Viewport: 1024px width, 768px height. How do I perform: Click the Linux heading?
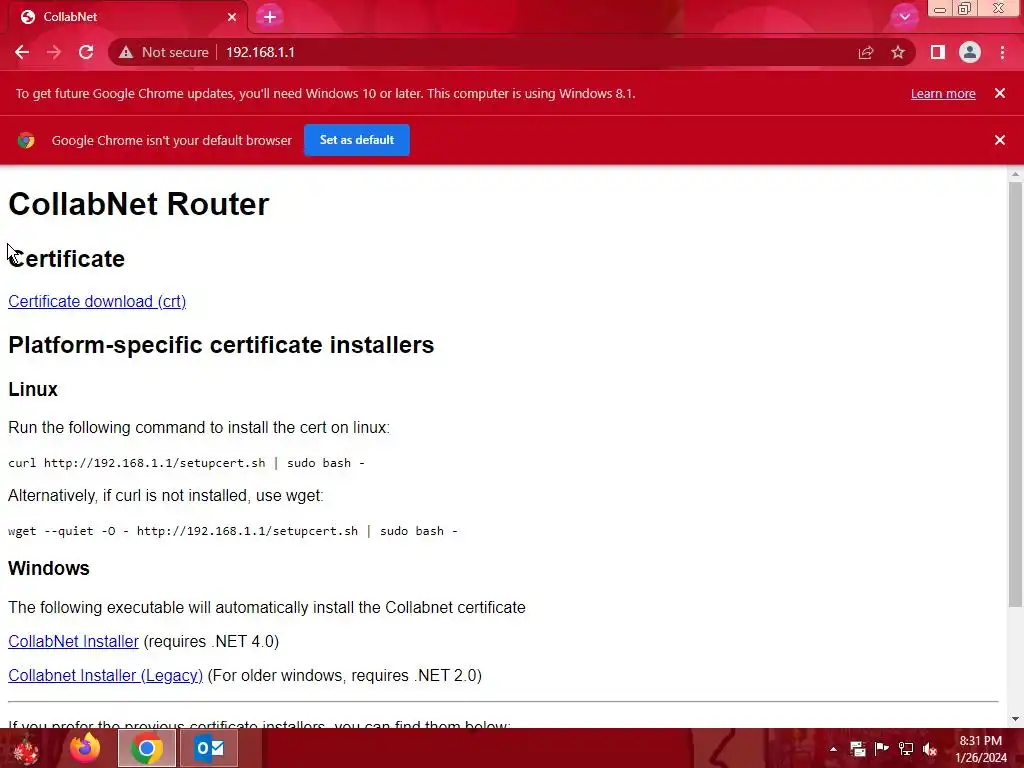[33, 389]
